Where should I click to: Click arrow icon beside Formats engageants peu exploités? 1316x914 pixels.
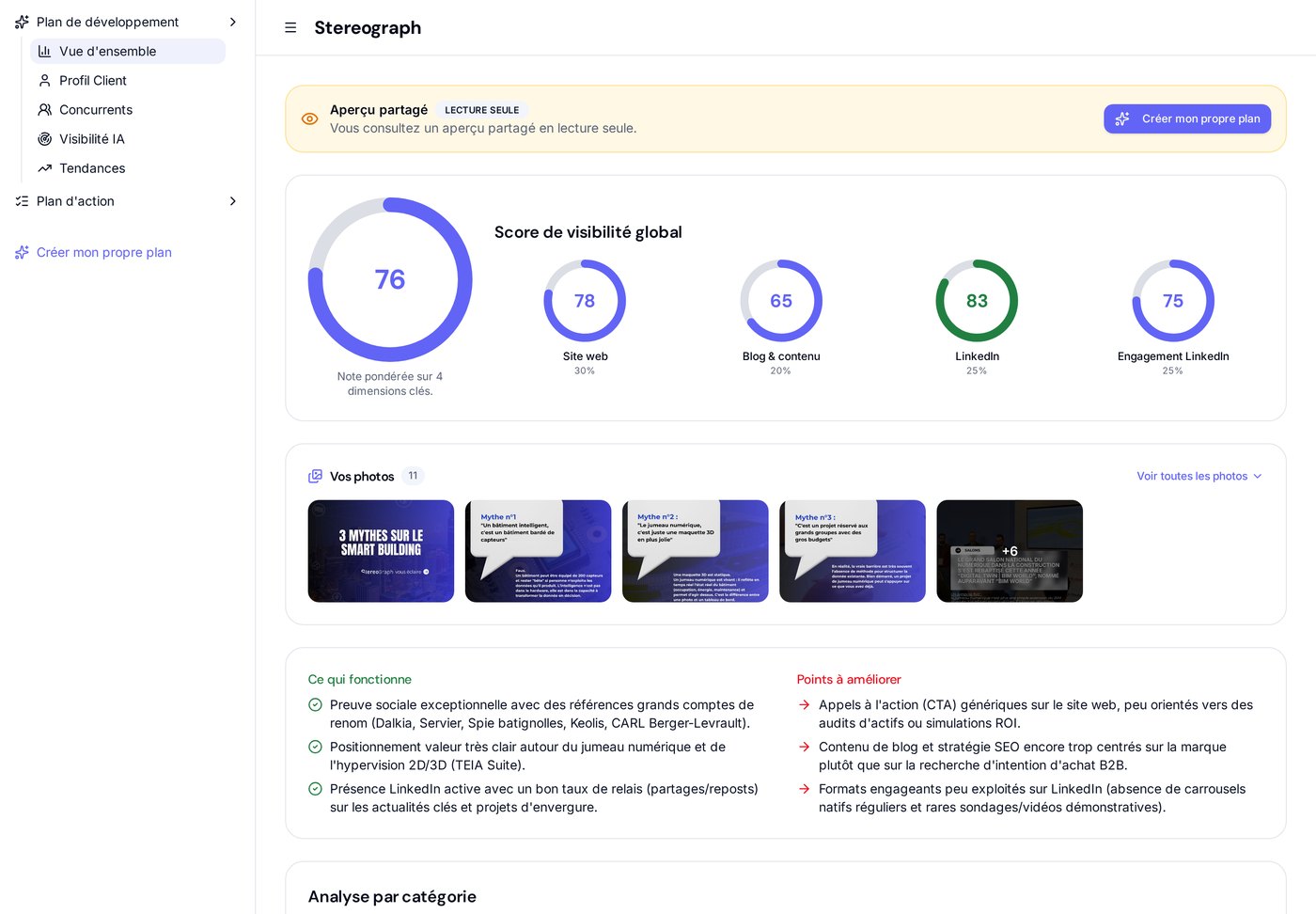point(804,789)
